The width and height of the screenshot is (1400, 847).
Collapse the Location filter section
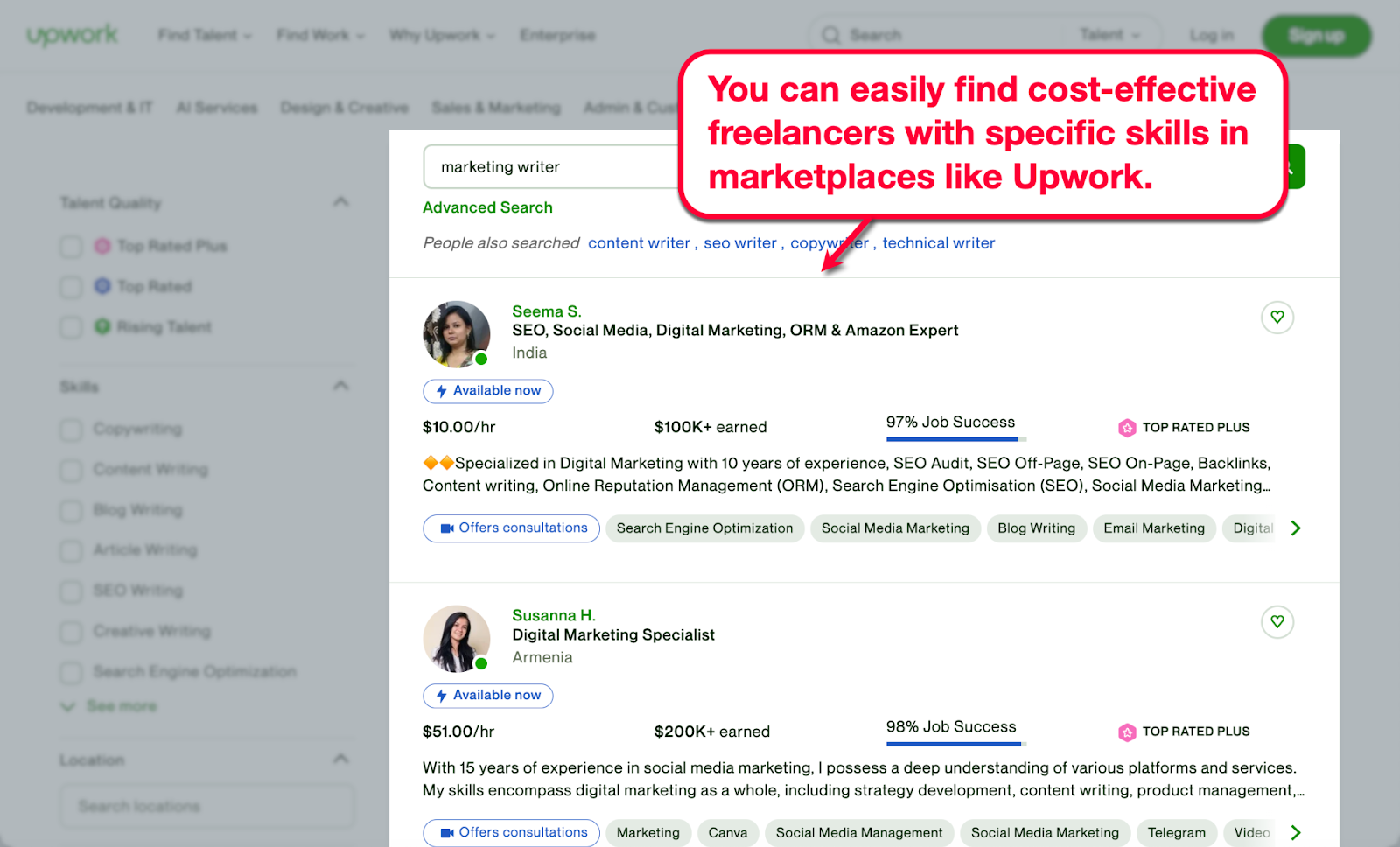(x=340, y=759)
